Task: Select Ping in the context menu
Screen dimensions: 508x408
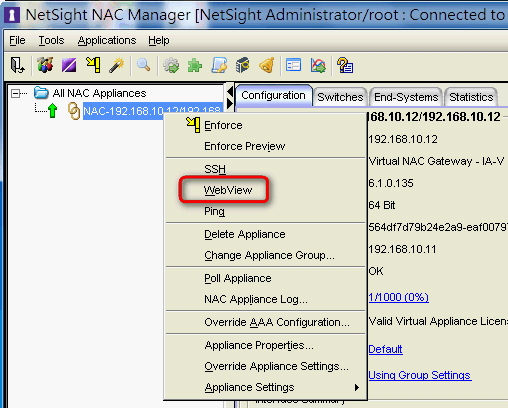Action: [x=266, y=211]
